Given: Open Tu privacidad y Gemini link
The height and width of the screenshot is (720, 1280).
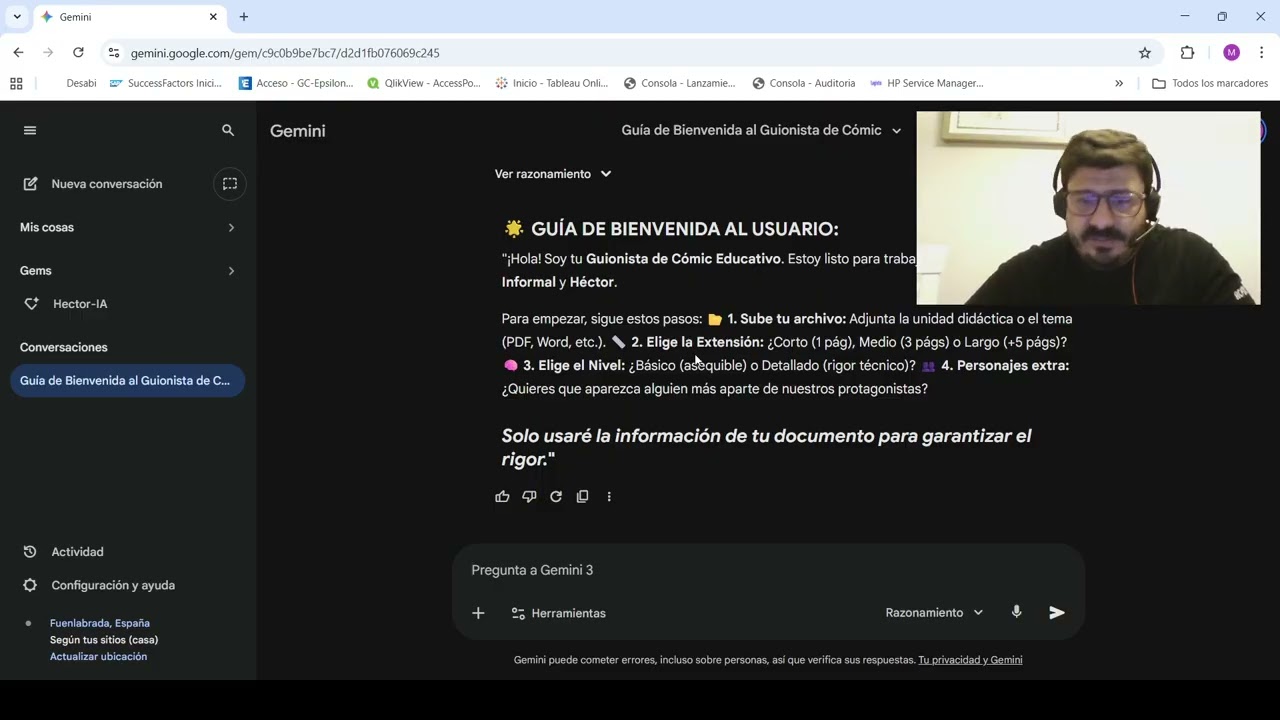Looking at the screenshot, I should point(970,660).
